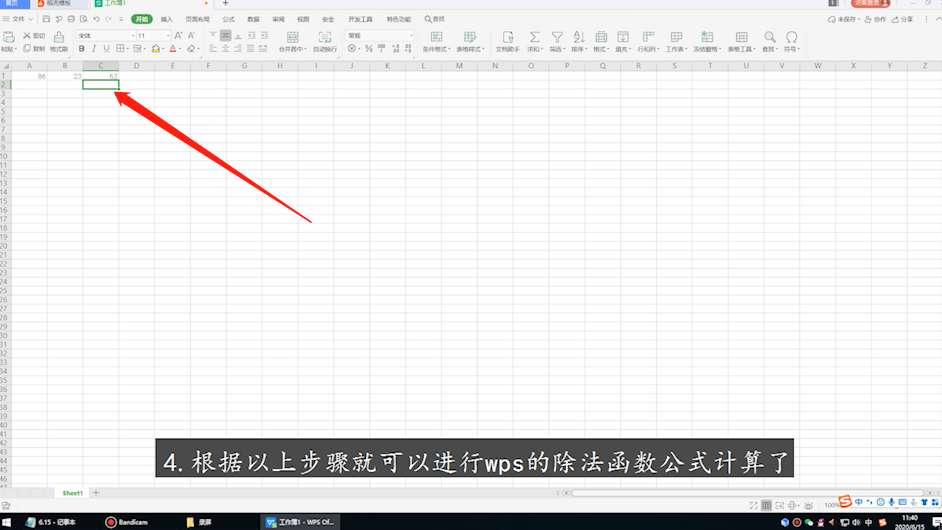
Task: Click the Sort A-Z icon
Action: [x=579, y=37]
